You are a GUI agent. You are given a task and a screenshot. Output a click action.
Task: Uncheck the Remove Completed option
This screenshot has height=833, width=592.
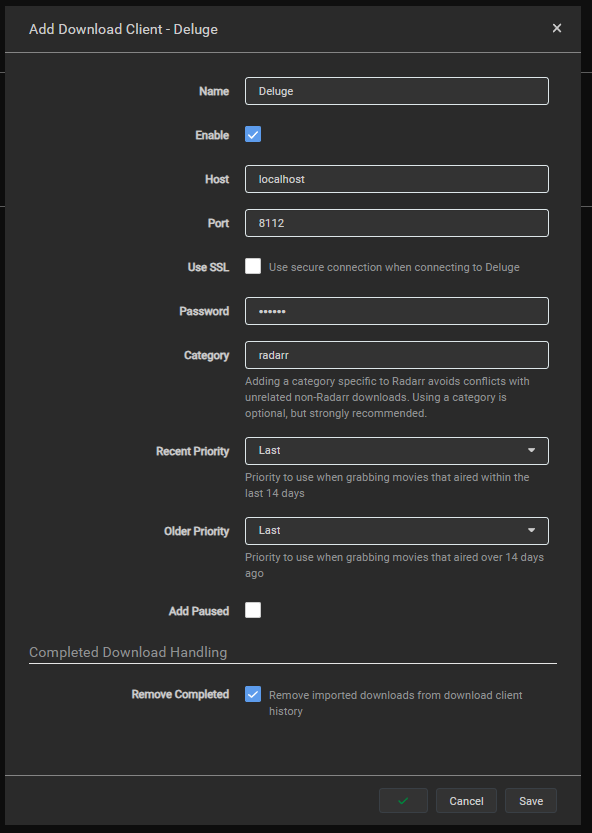click(253, 694)
